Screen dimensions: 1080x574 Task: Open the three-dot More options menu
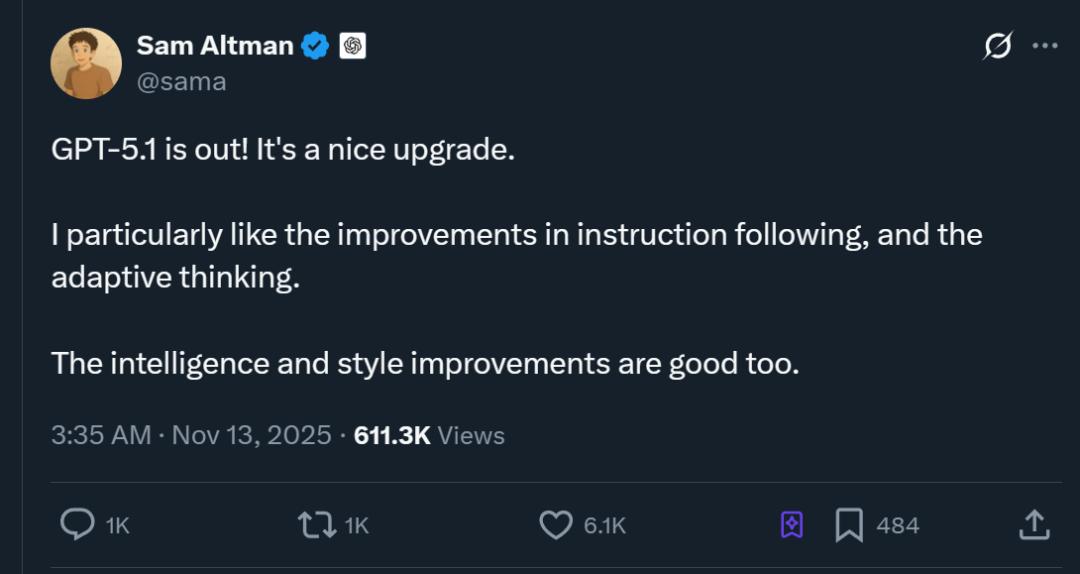click(1044, 46)
